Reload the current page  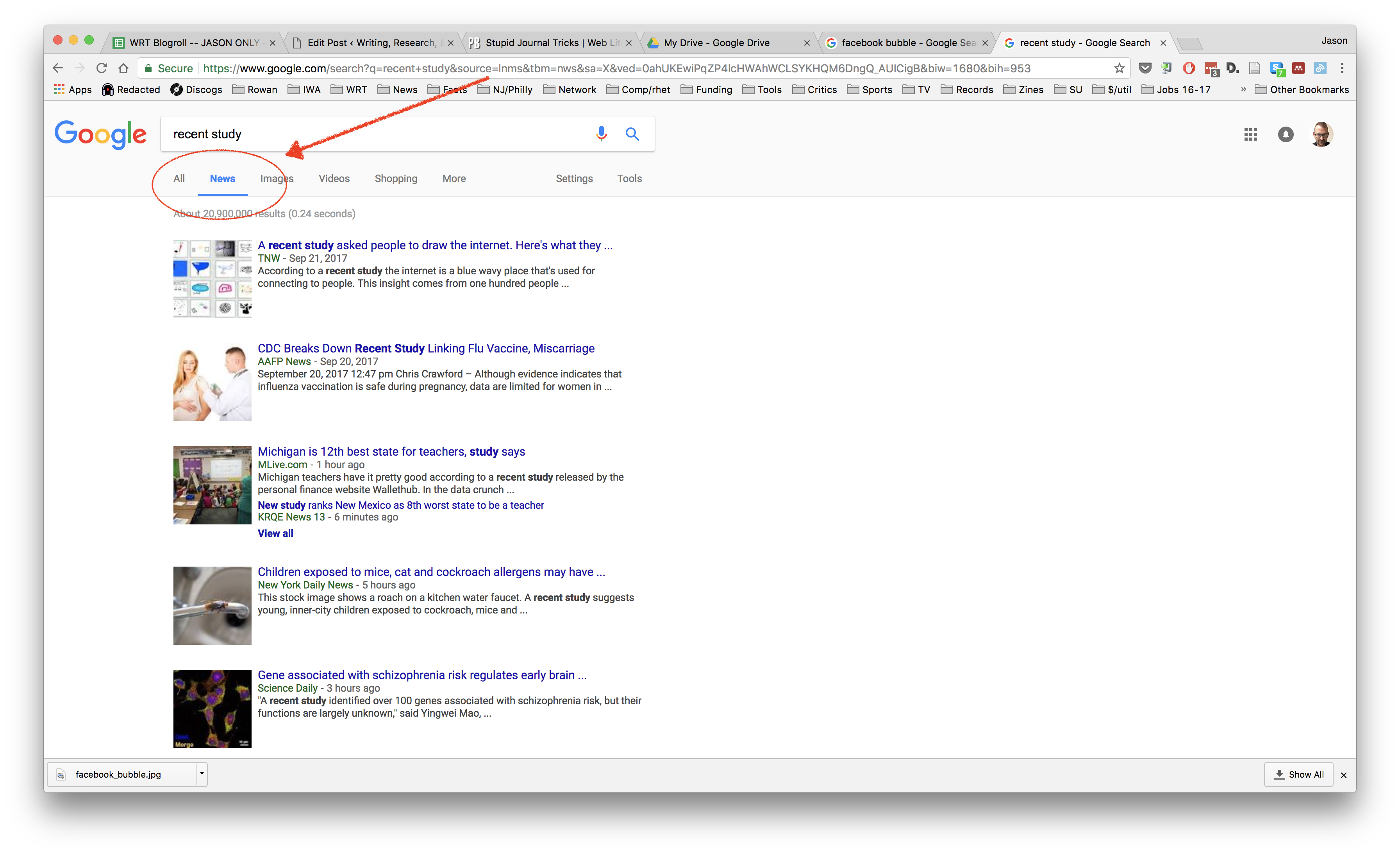coord(102,68)
